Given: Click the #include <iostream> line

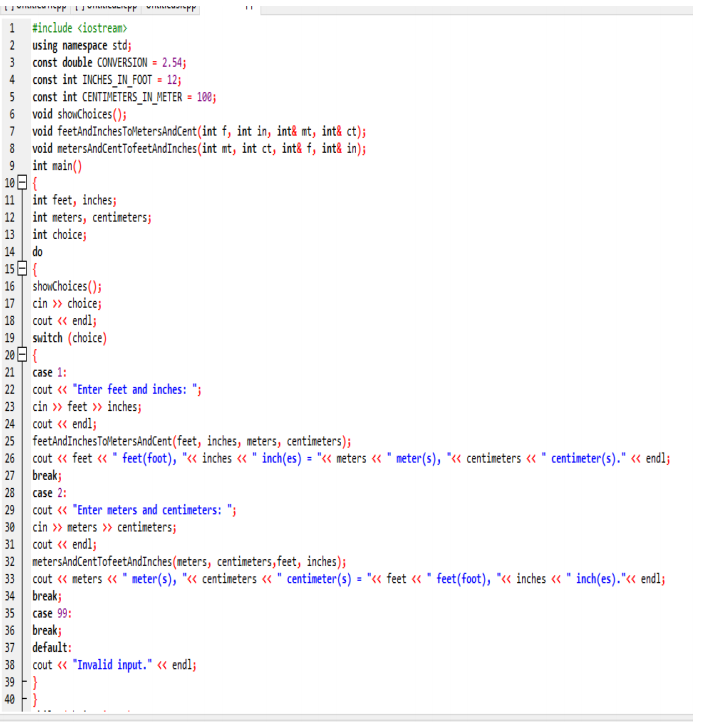Looking at the screenshot, I should (79, 28).
